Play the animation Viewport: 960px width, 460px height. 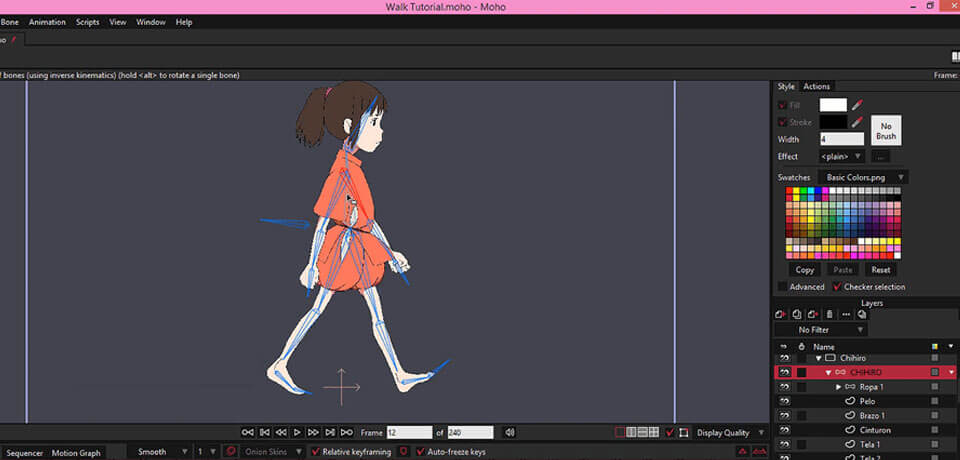coord(298,432)
